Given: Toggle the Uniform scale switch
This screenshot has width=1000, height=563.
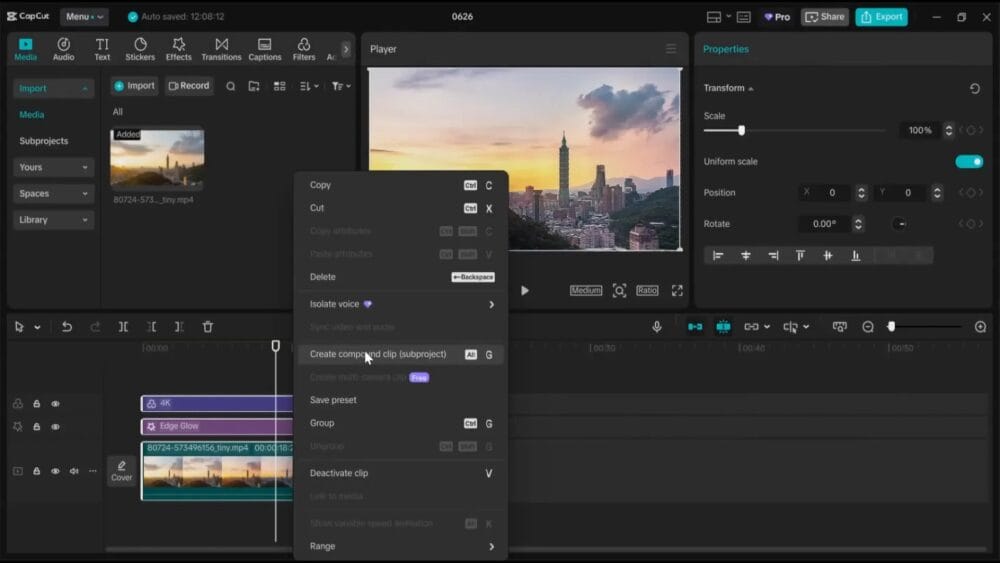Looking at the screenshot, I should click(968, 162).
